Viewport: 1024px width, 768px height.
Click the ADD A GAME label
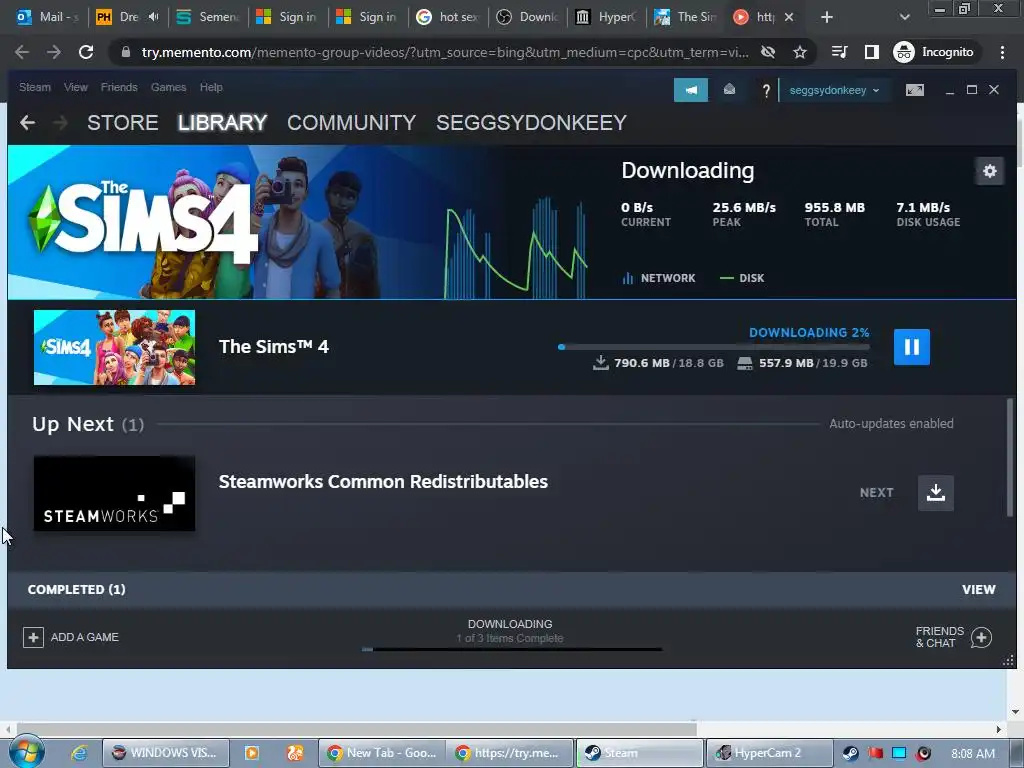click(x=85, y=637)
